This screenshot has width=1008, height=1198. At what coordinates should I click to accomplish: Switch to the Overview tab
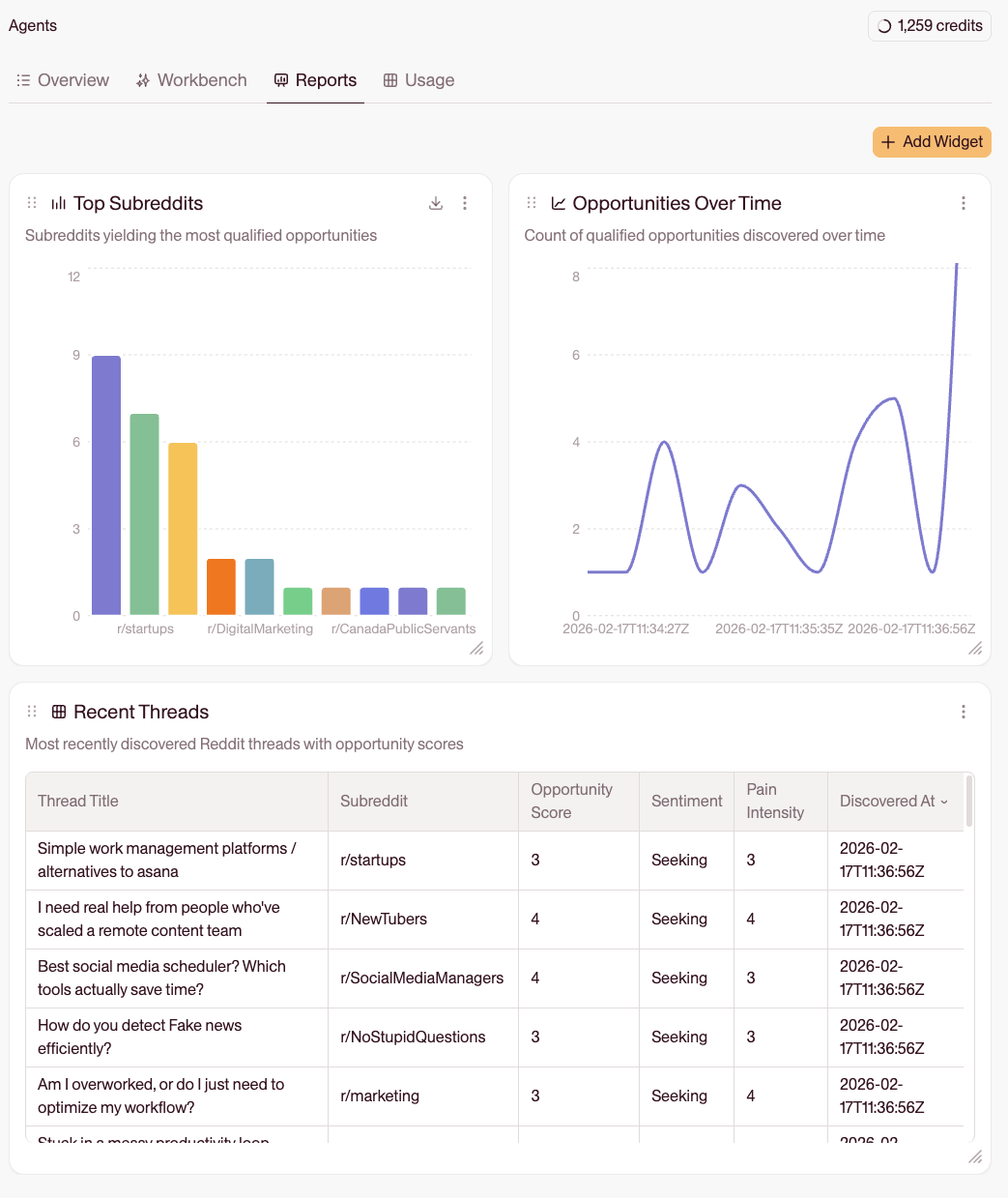62,80
